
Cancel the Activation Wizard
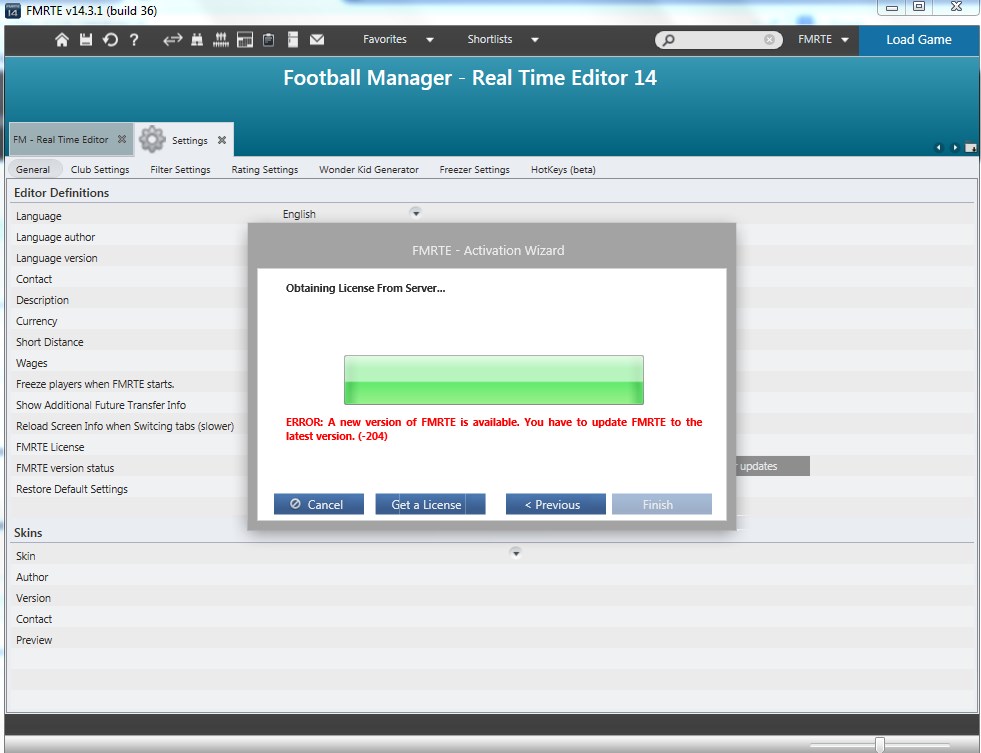318,504
